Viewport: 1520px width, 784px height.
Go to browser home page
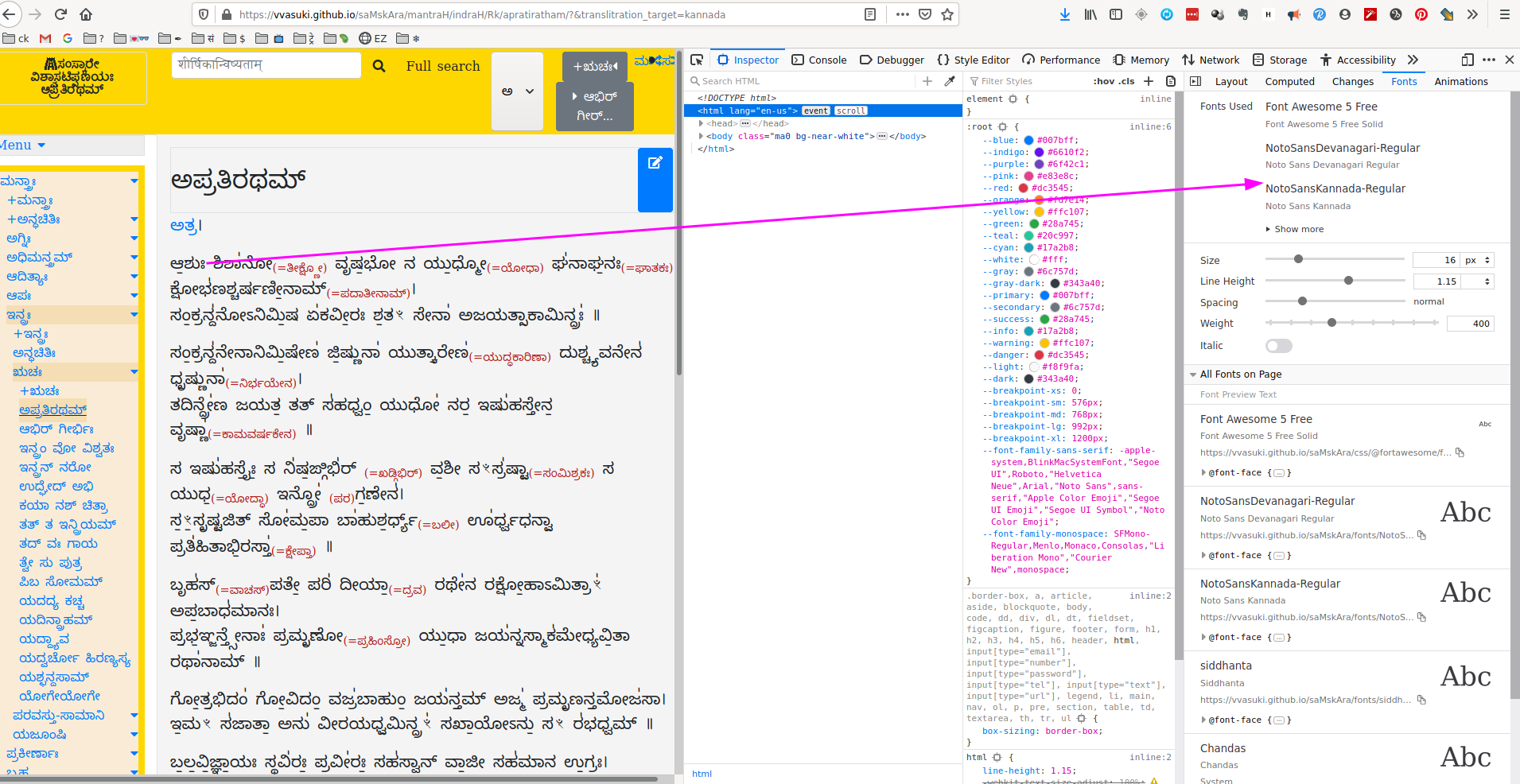point(86,14)
